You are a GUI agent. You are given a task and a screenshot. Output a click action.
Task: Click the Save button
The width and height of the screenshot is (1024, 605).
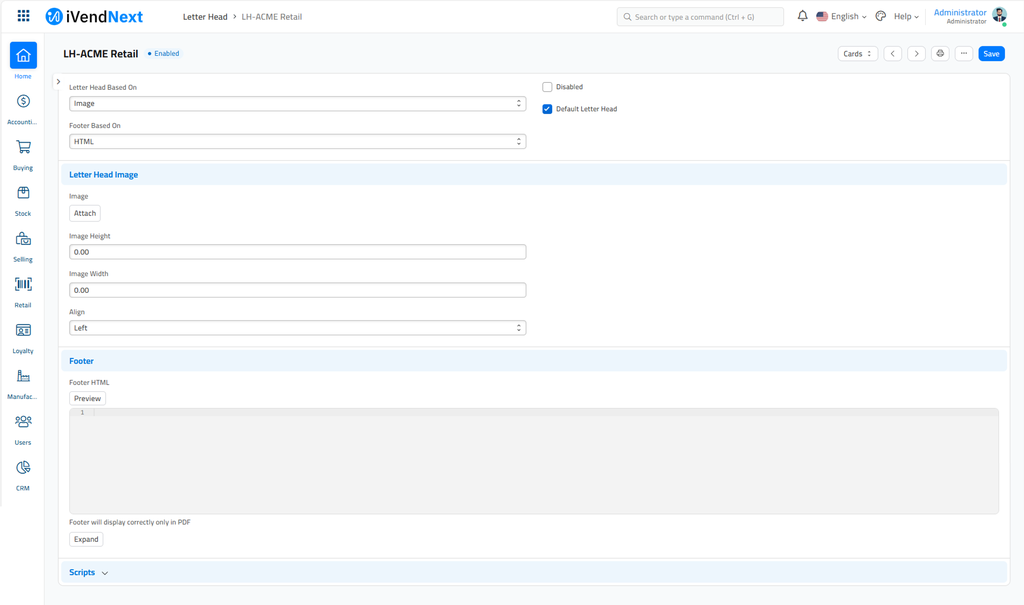pos(990,54)
